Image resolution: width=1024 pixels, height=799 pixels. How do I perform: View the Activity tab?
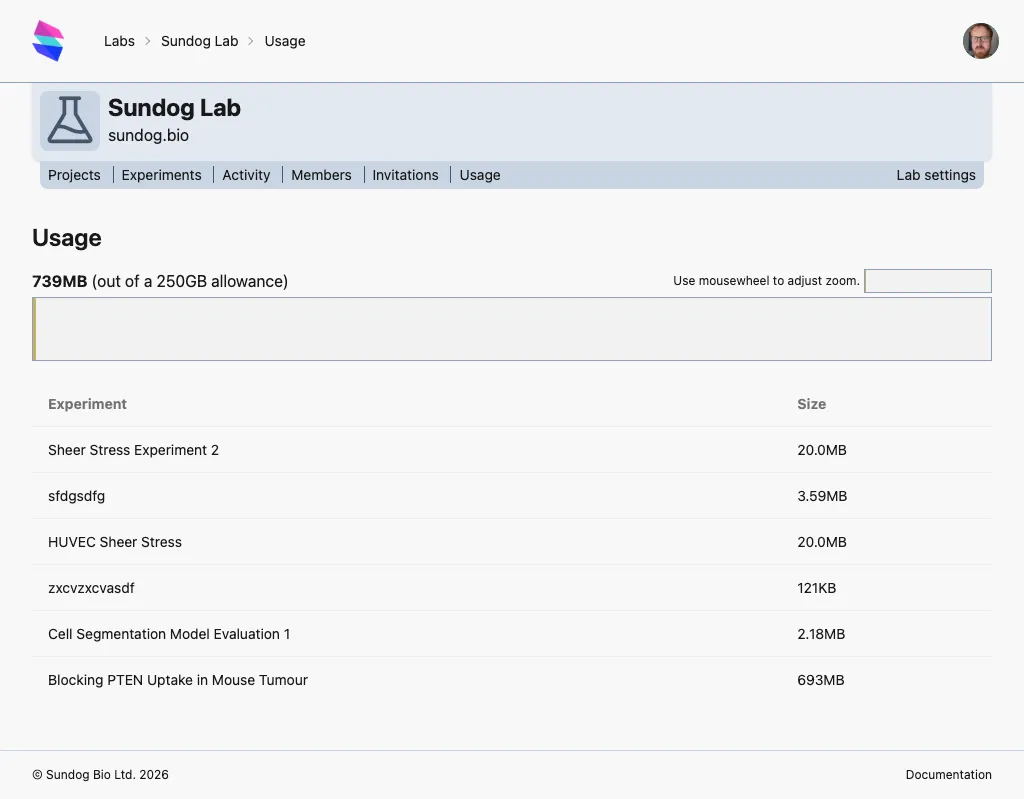[x=246, y=175]
